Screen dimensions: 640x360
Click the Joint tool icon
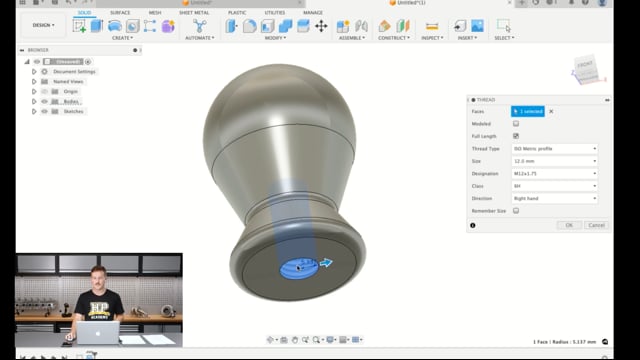point(361,26)
